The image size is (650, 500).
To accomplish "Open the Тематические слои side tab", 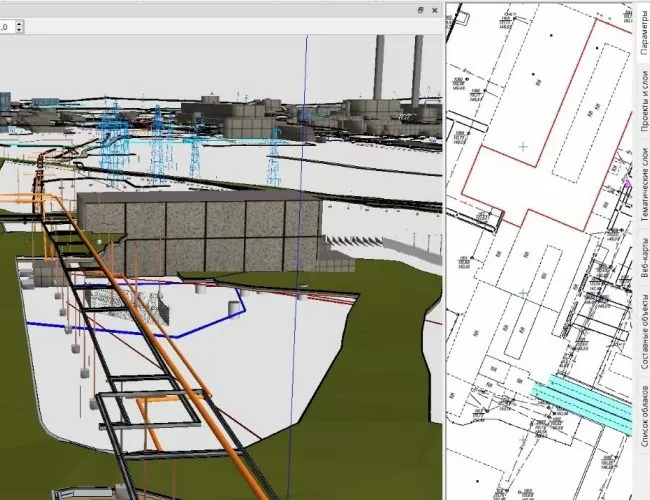I will 643,187.
